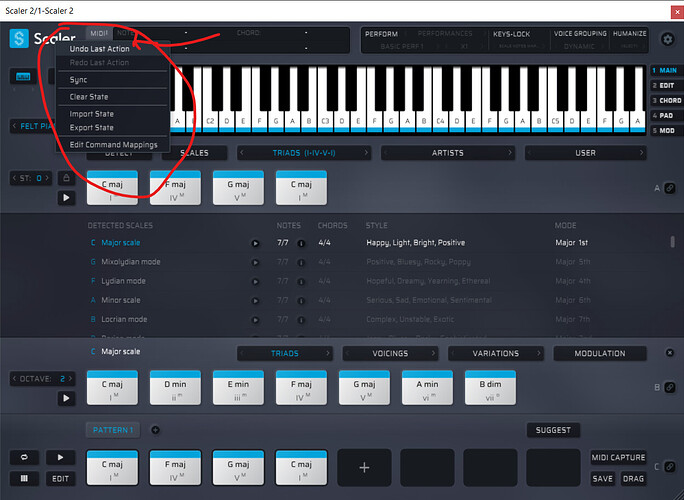The width and height of the screenshot is (684, 500).
Task: Click the section A link icon
Action: [670, 188]
